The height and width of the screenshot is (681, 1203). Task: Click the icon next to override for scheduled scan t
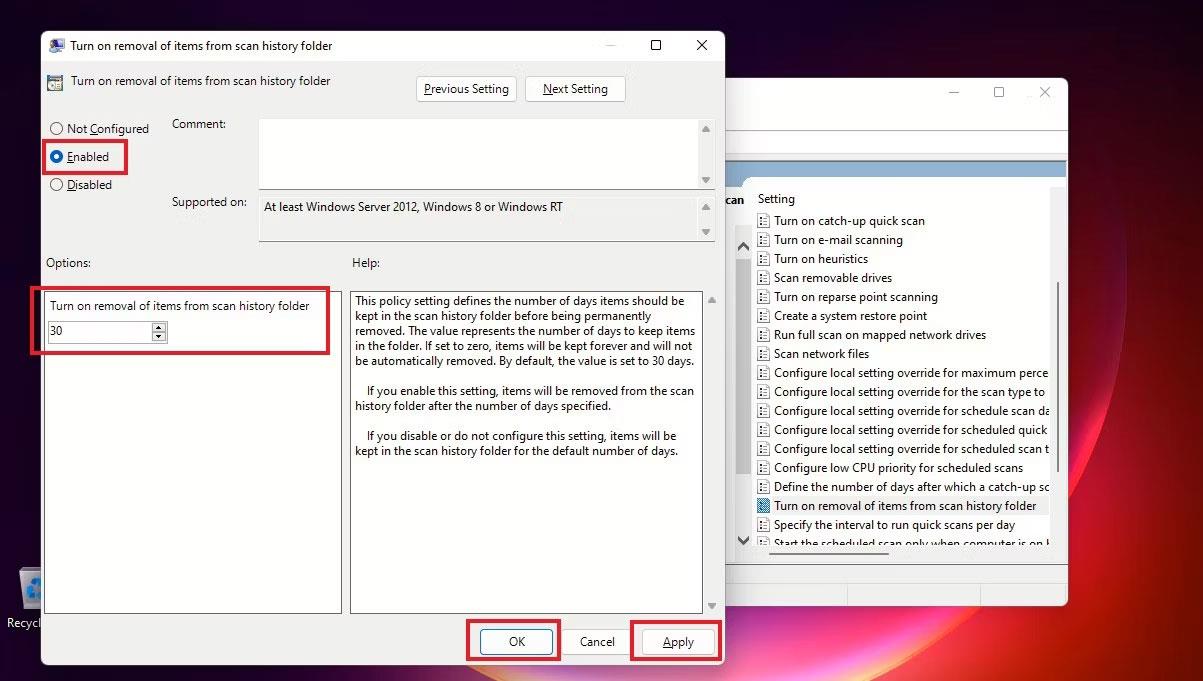click(x=764, y=449)
